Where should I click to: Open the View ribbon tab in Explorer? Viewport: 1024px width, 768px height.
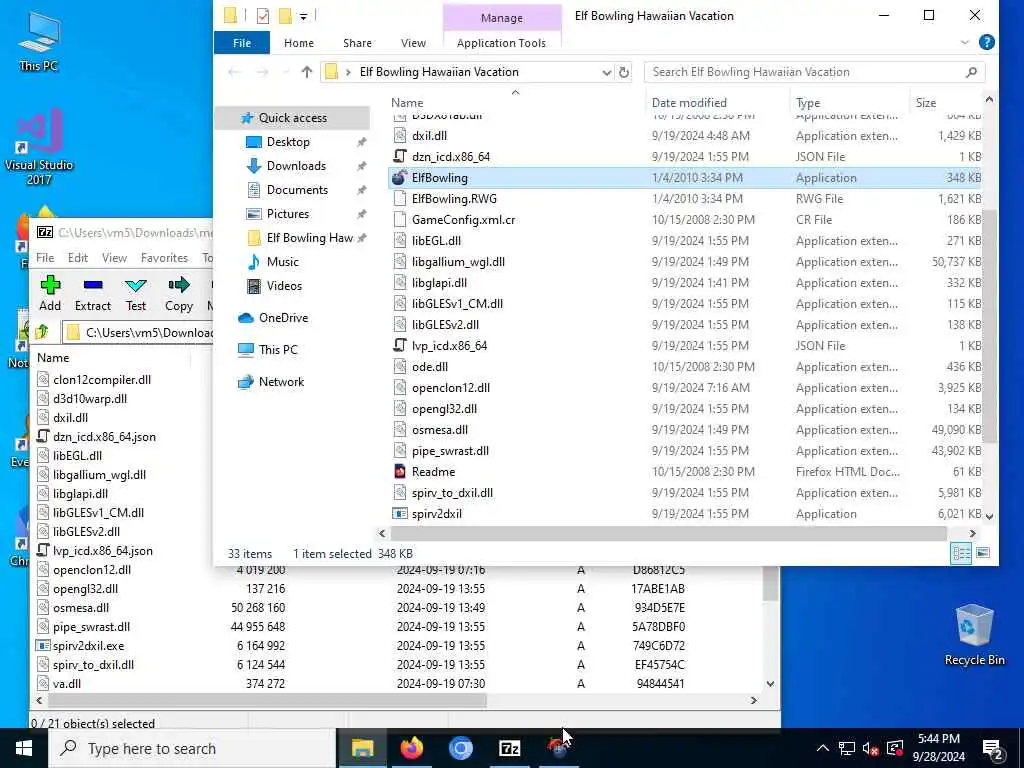click(413, 42)
